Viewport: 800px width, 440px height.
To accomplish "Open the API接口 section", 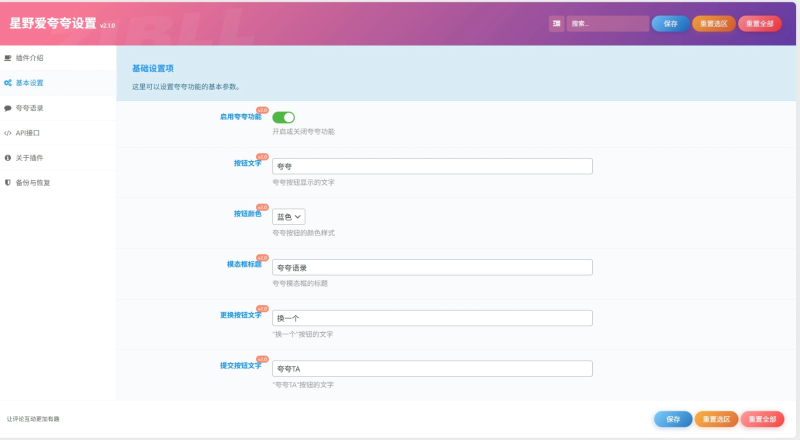I will tap(58, 133).
